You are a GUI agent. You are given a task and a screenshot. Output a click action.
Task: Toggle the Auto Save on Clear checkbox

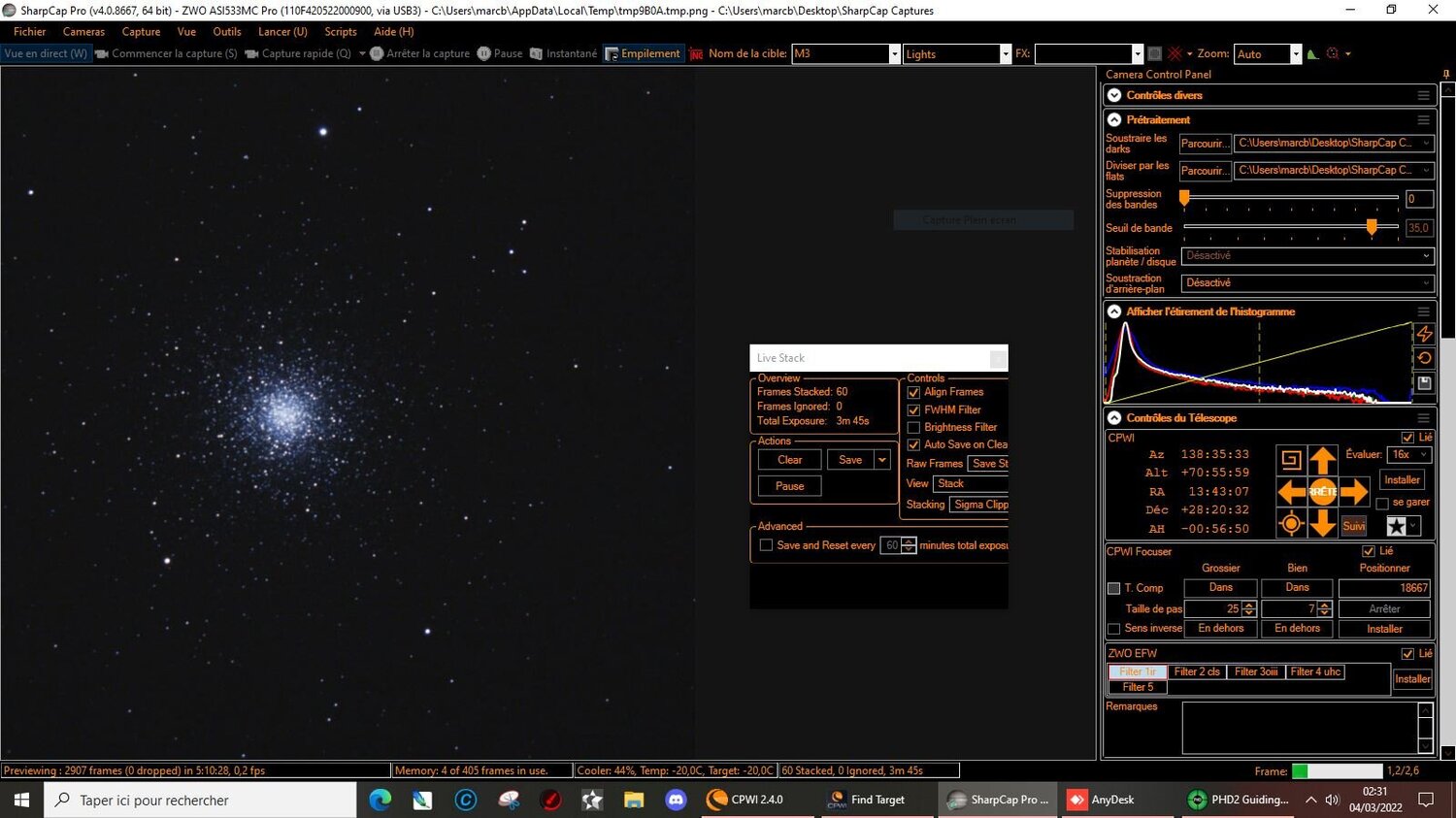[913, 444]
